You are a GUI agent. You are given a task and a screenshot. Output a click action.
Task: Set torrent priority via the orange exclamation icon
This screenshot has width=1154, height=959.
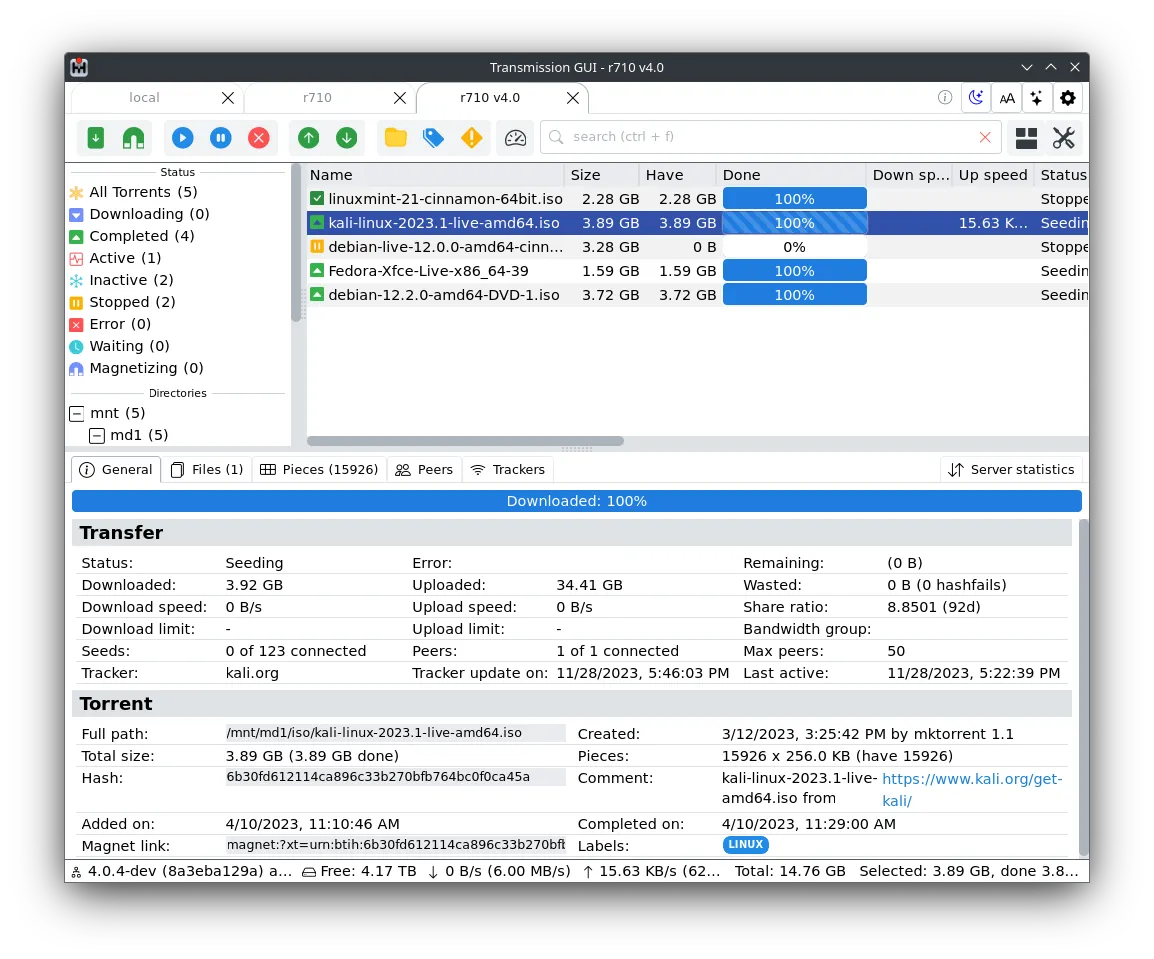(470, 137)
